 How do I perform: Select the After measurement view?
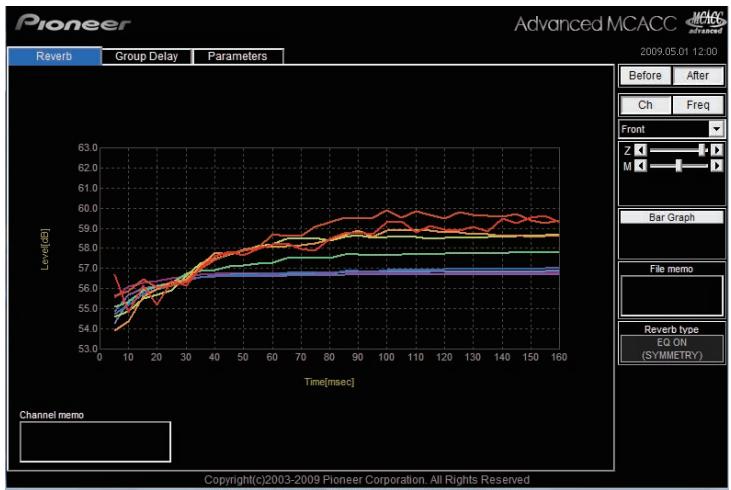point(698,76)
